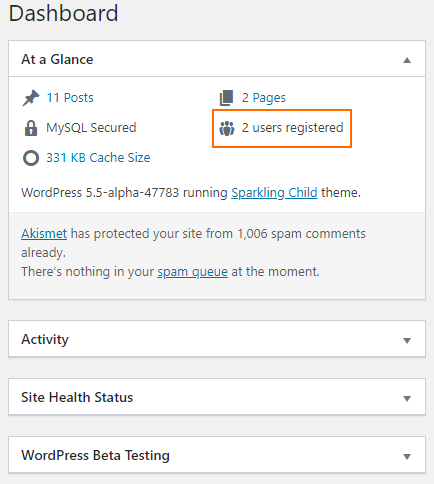Open the 11 Posts link

pos(70,98)
